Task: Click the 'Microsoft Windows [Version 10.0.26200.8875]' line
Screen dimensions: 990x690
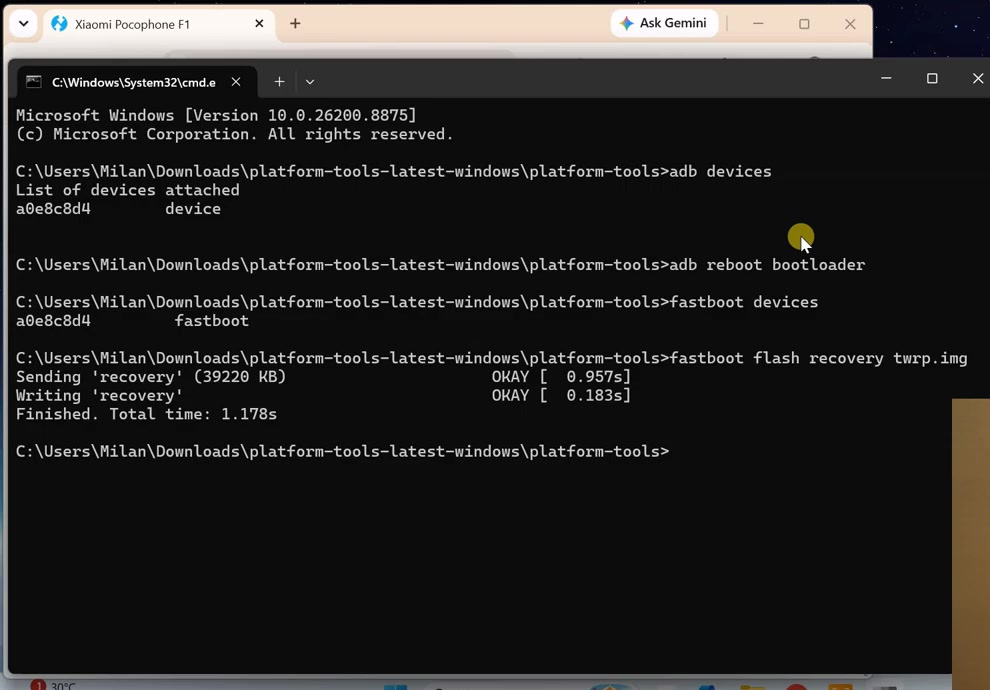Action: [x=216, y=116]
